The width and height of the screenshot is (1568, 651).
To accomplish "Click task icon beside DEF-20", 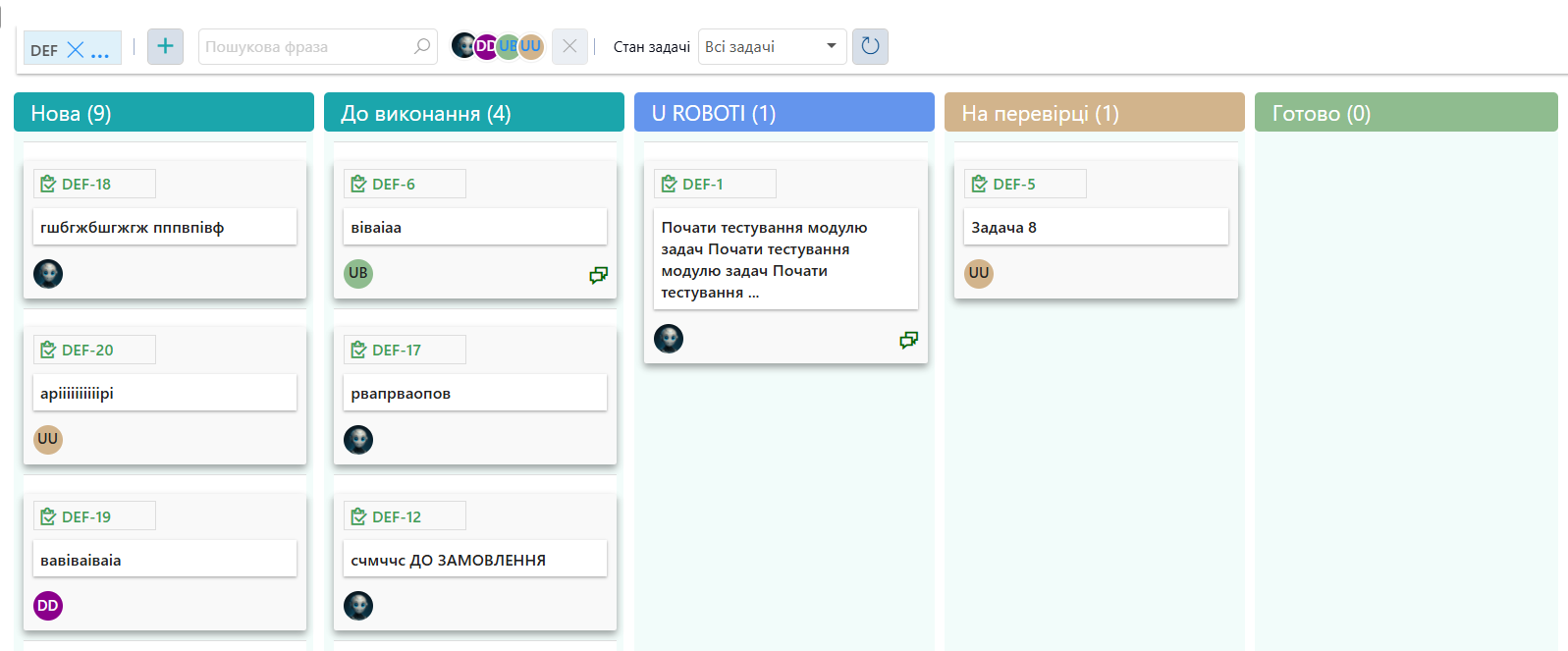I will tap(48, 350).
